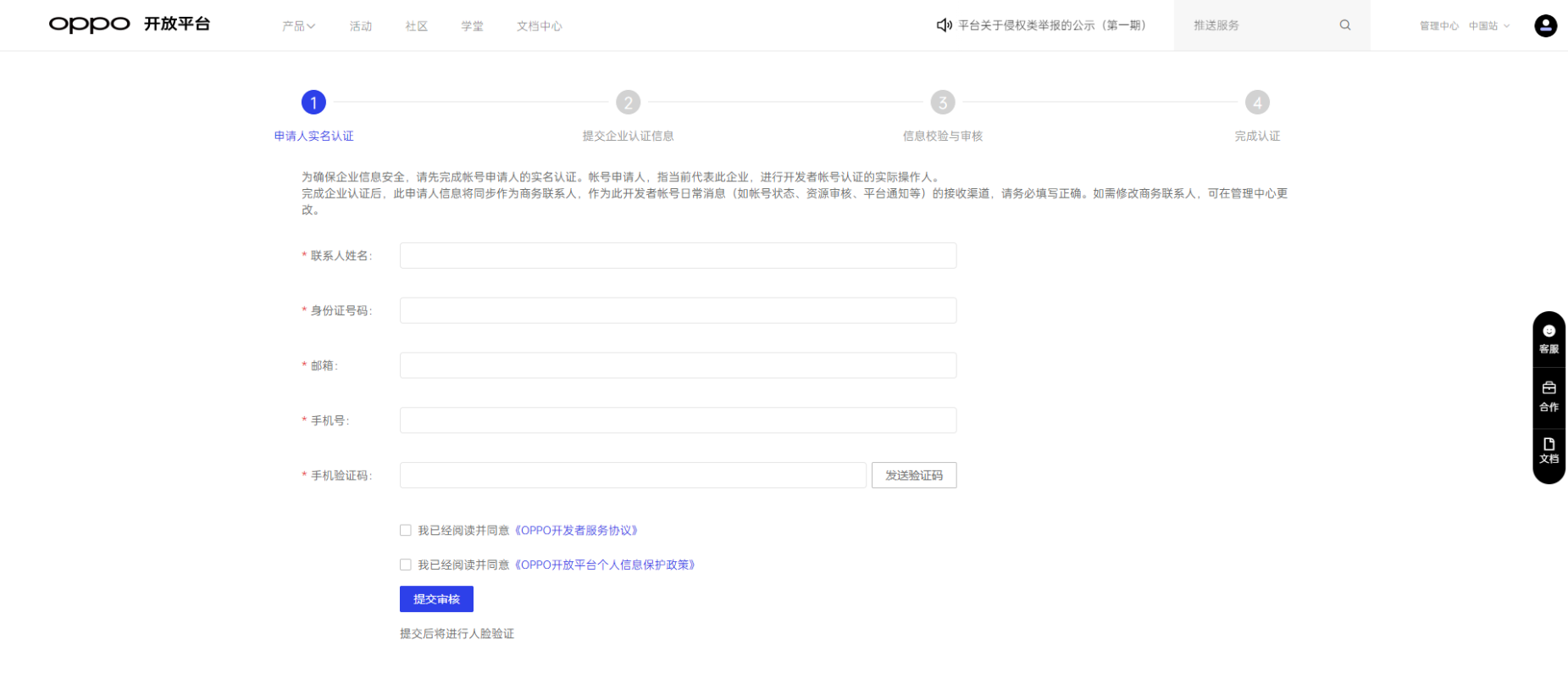The height and width of the screenshot is (679, 1568).
Task: Go to the 社区 menu item
Action: 416,26
